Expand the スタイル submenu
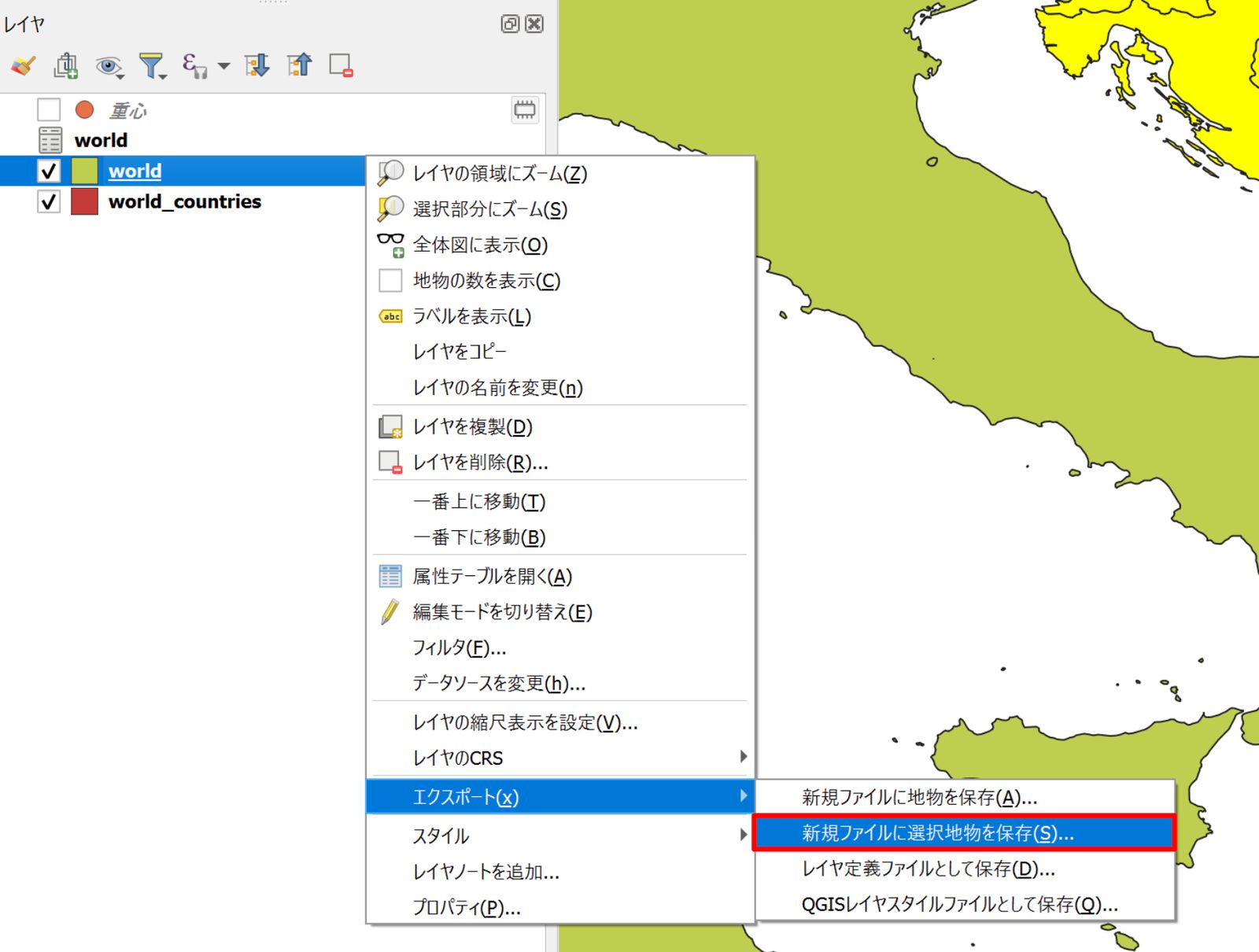This screenshot has height=952, width=1259. click(560, 836)
